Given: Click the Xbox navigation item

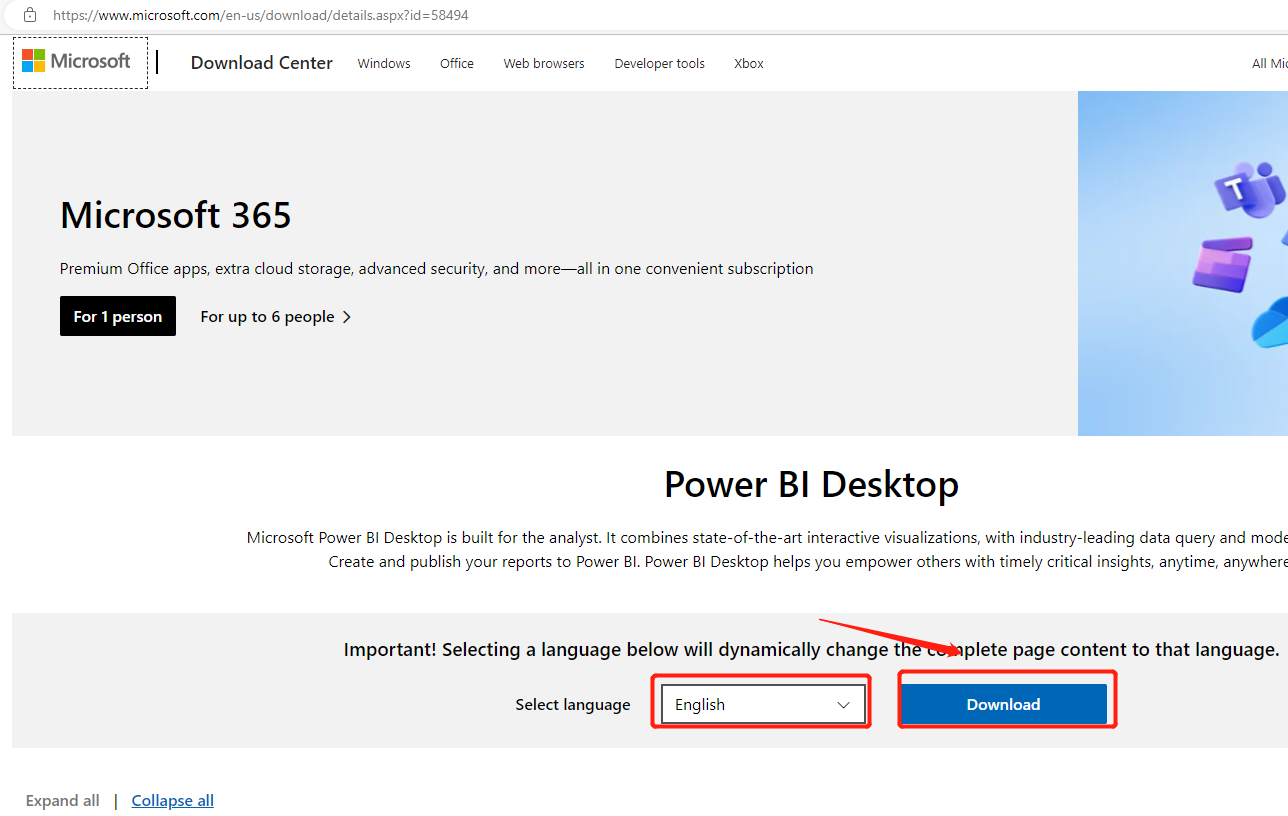Looking at the screenshot, I should point(748,63).
